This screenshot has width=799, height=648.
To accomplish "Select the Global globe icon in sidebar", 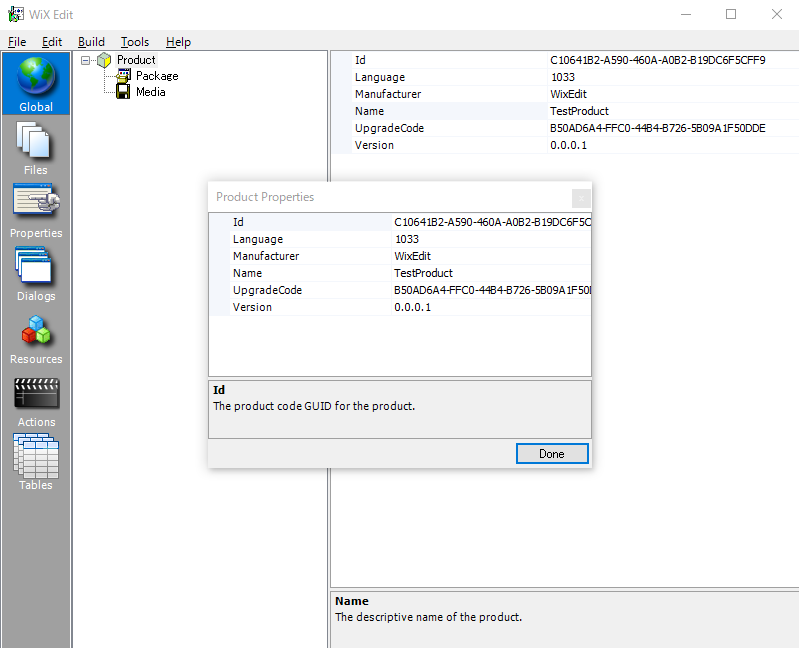I will (x=36, y=76).
